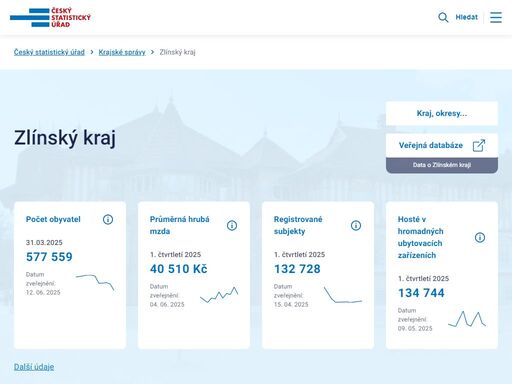The image size is (512, 384).
Task: Click average wage sparkline chart
Action: [x=219, y=295]
